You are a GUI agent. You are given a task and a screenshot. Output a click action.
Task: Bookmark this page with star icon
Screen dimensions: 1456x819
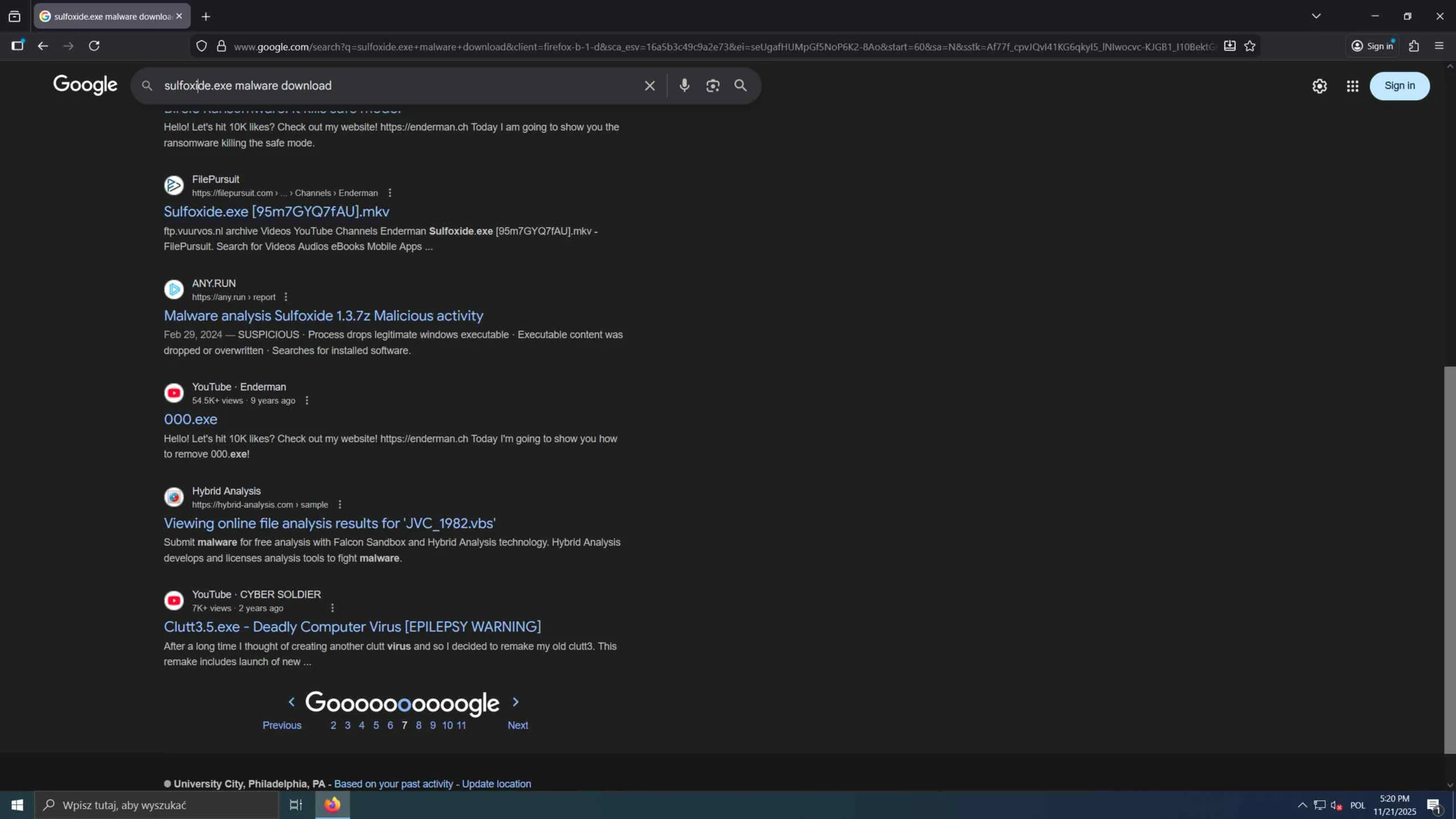[1250, 46]
